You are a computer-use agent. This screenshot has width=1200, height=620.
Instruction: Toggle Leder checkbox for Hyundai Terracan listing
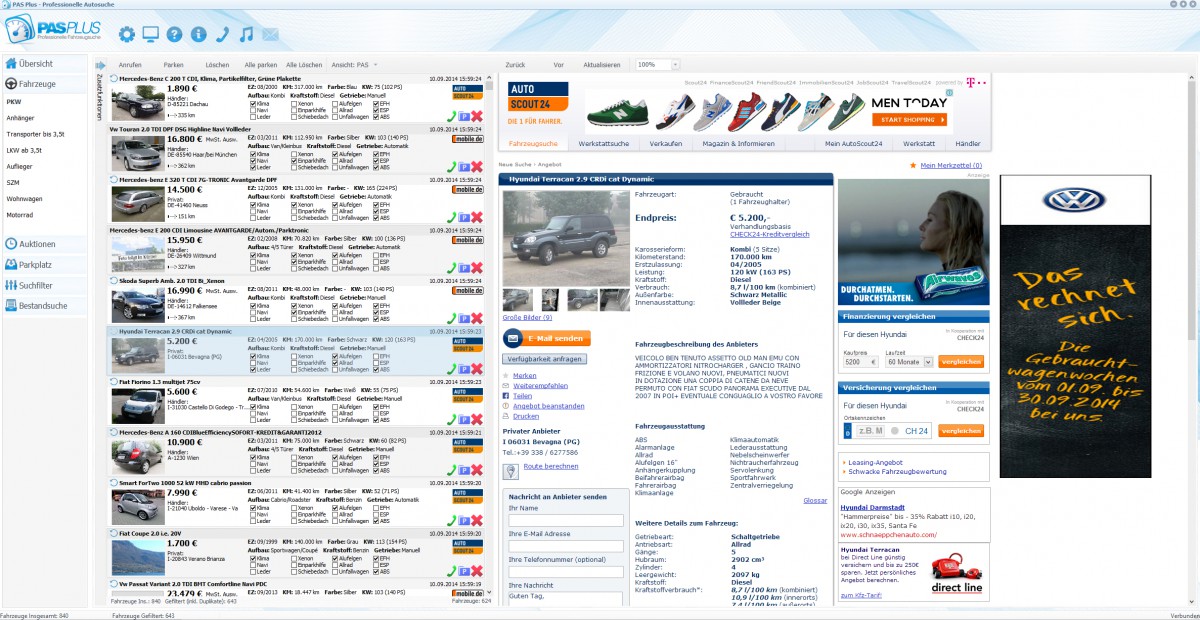[251, 369]
